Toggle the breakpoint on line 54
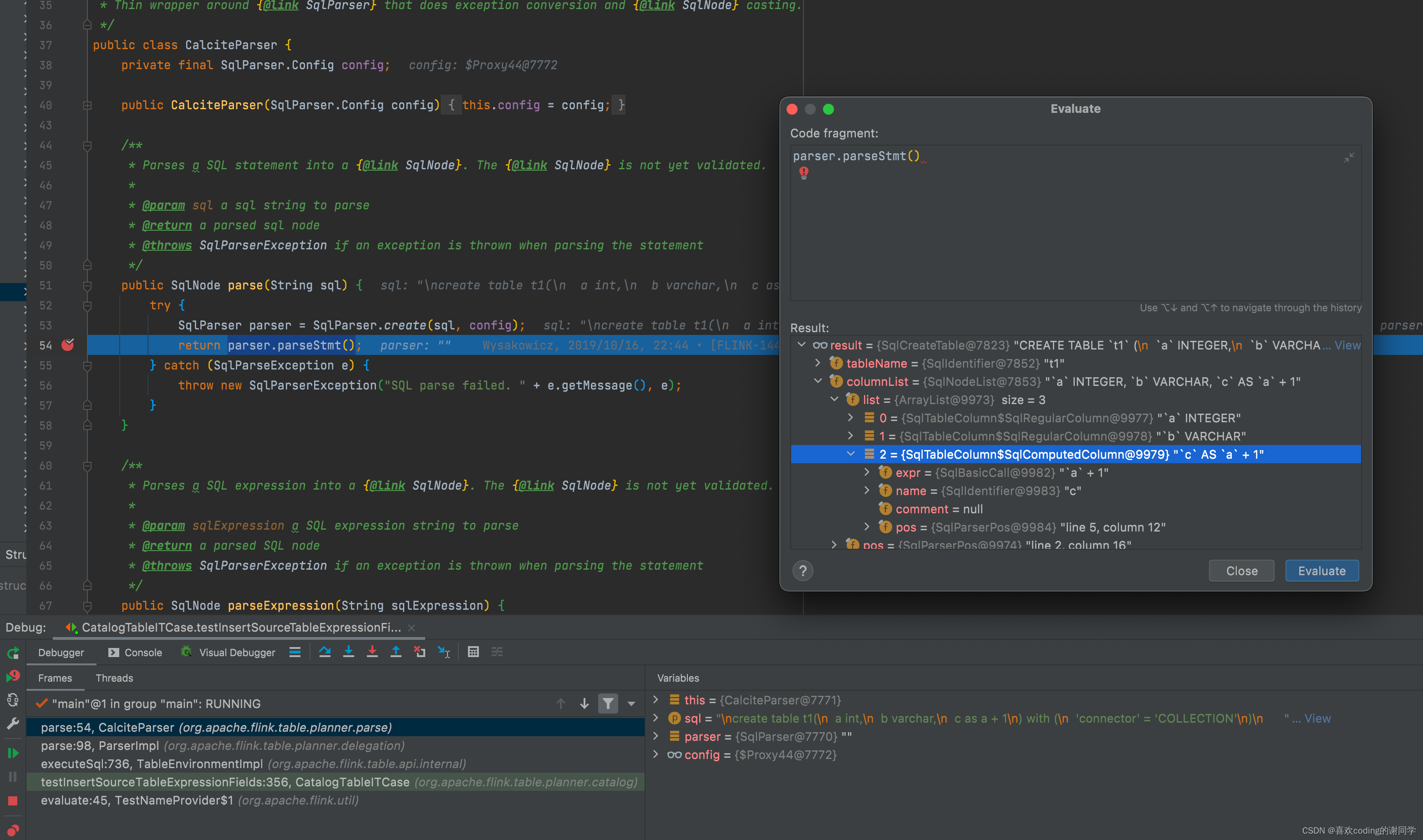The width and height of the screenshot is (1423, 840). point(67,345)
